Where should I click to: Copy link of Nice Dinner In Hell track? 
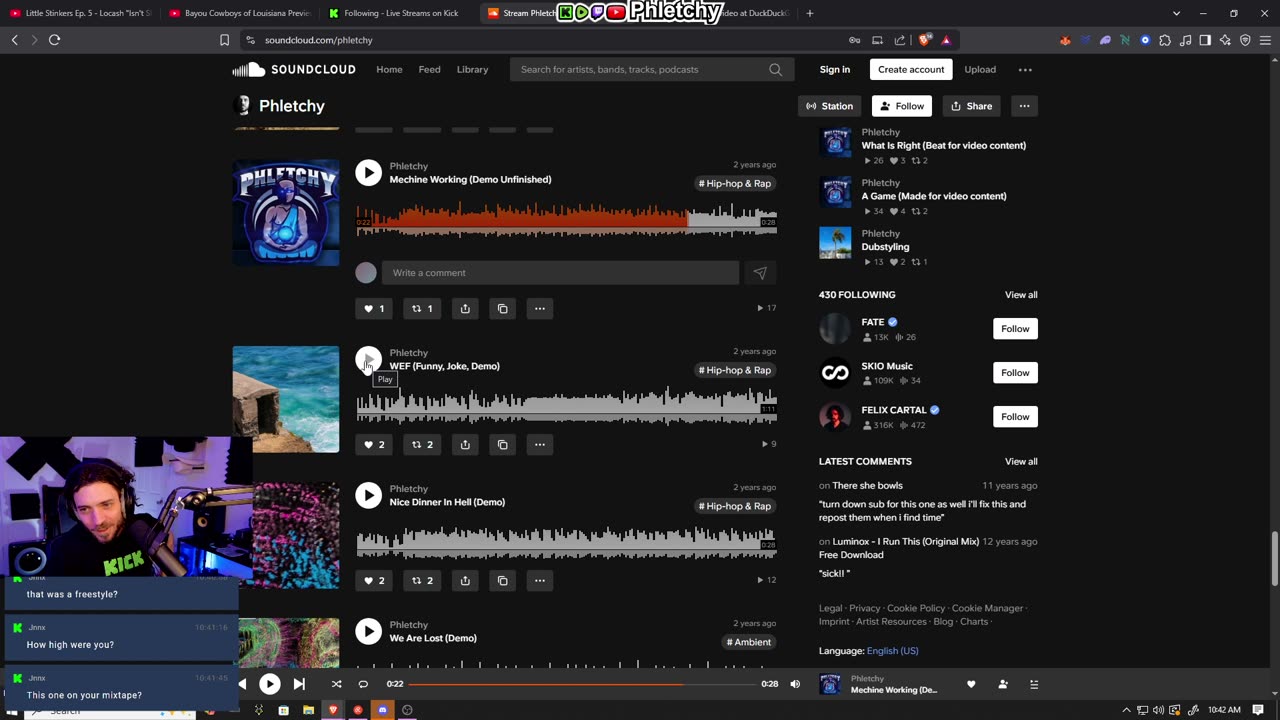click(x=502, y=580)
